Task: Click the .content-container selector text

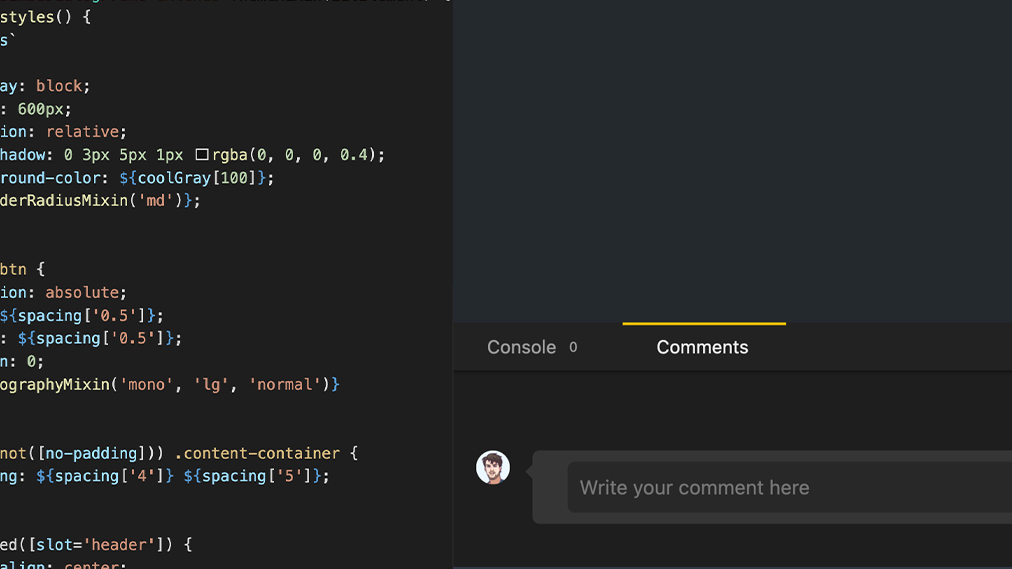Action: 263,453
